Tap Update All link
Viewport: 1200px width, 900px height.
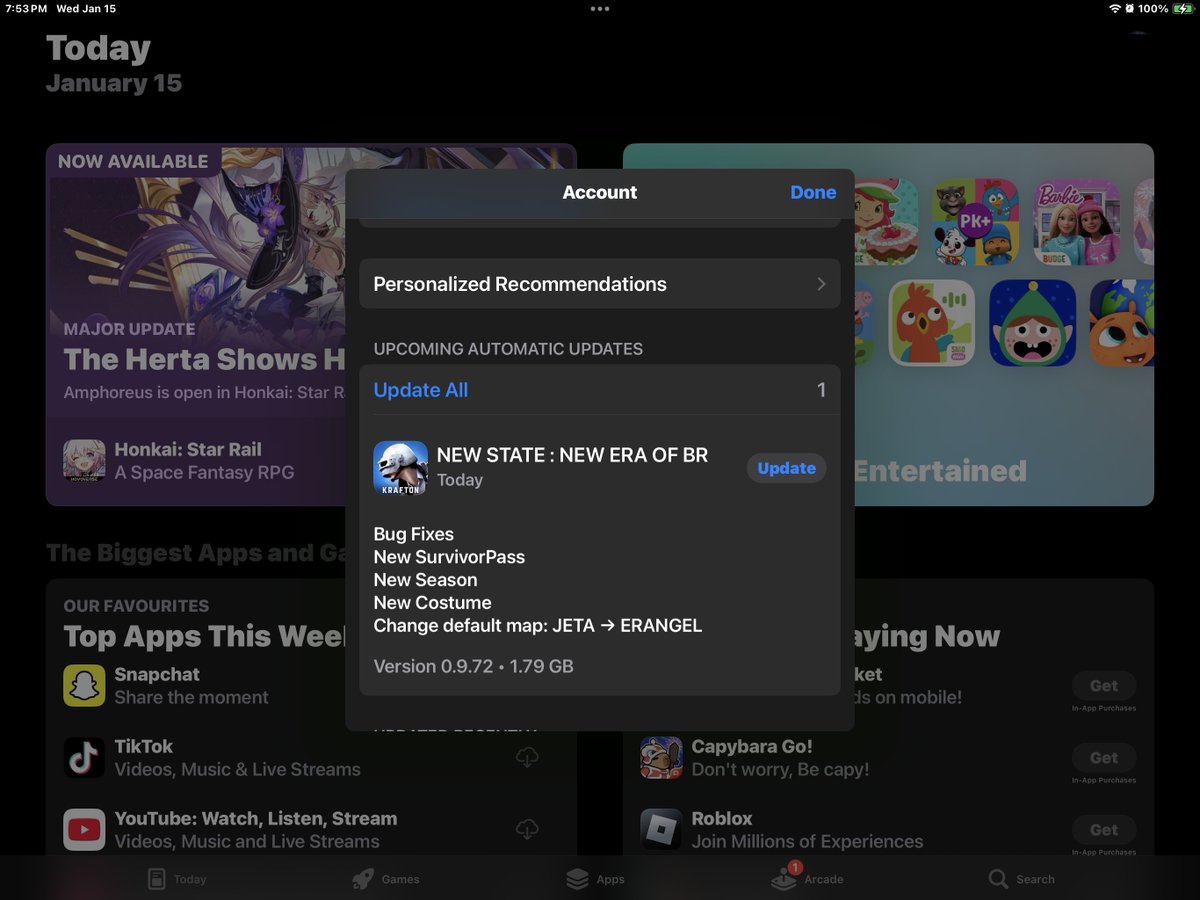coord(421,390)
